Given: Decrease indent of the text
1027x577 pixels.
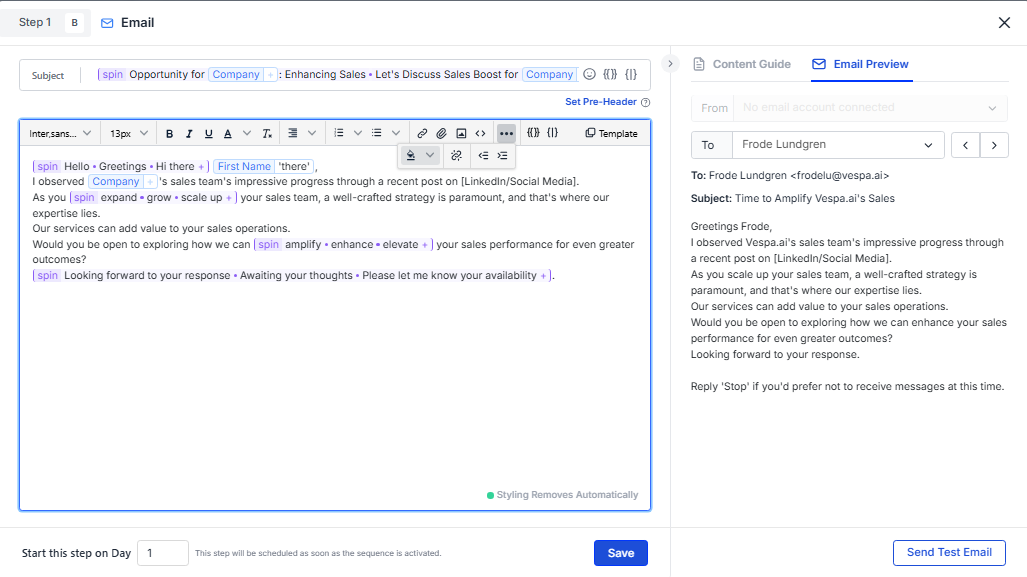Looking at the screenshot, I should pos(483,156).
